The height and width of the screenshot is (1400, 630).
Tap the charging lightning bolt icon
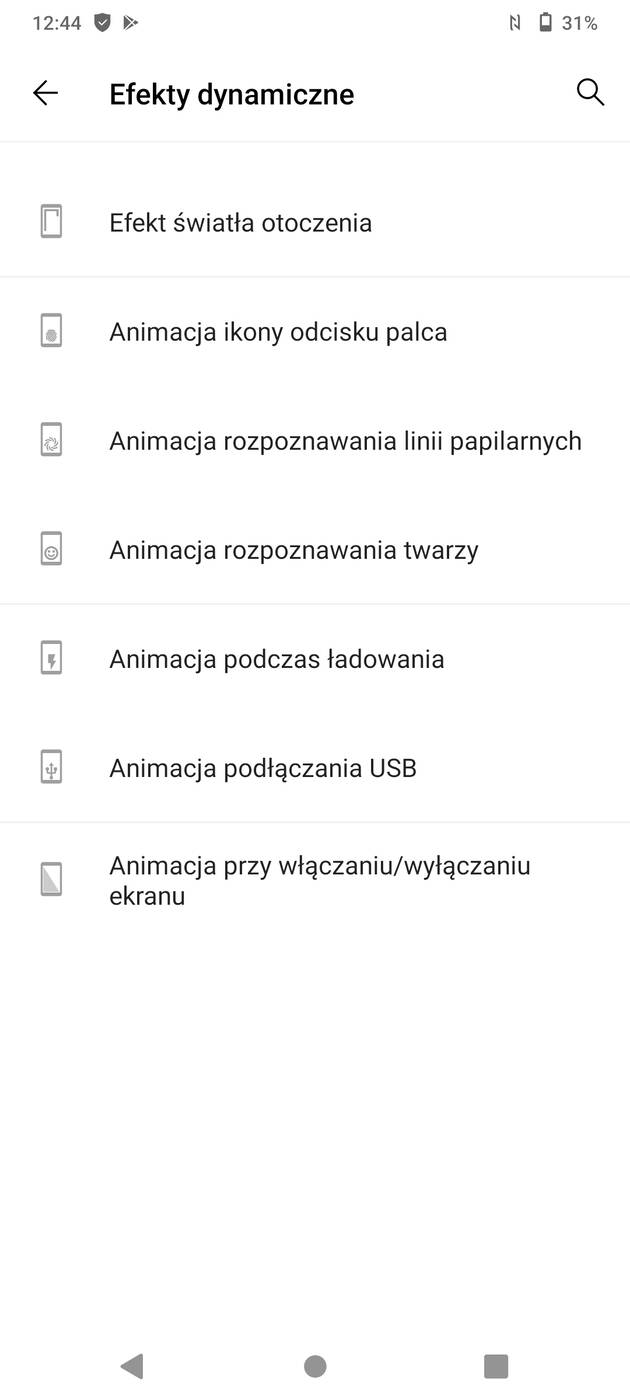tap(52, 658)
